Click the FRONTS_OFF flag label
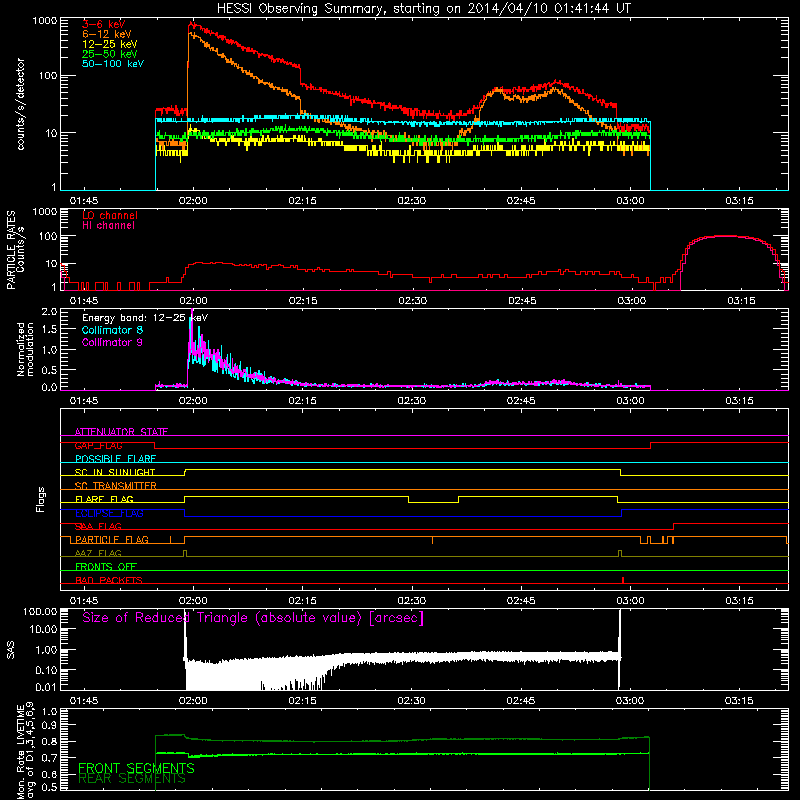 coord(106,567)
